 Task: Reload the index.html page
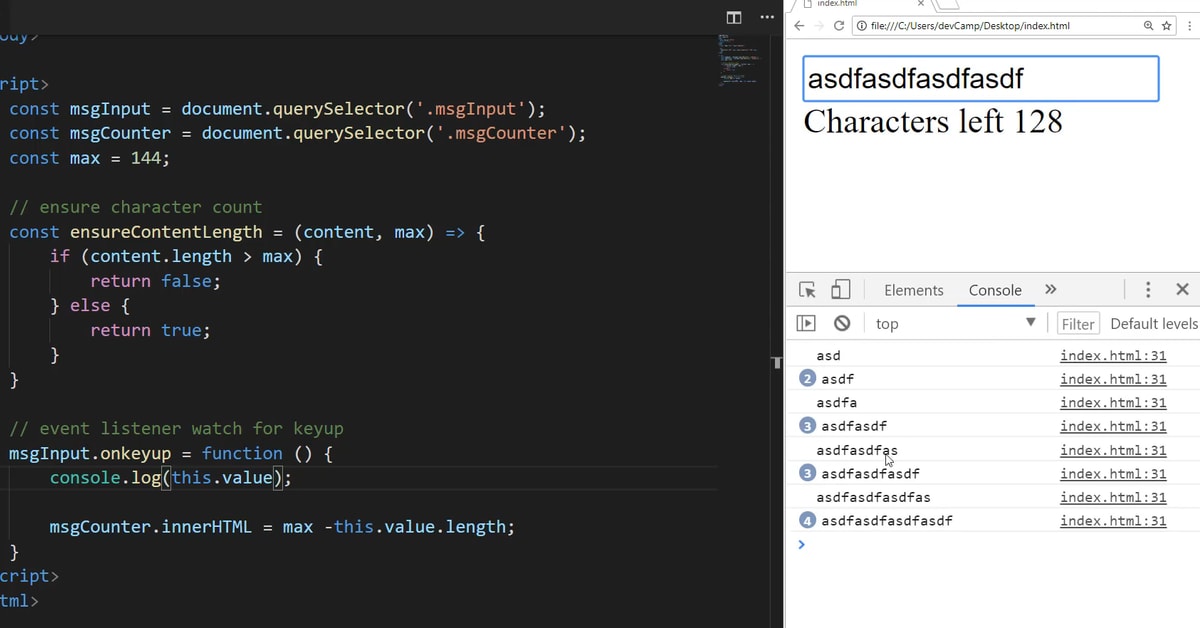[839, 25]
